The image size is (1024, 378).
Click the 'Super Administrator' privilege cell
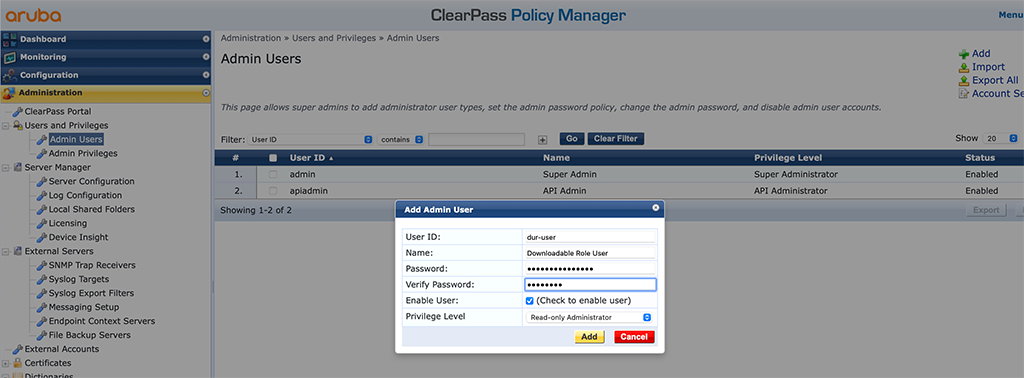[795, 174]
